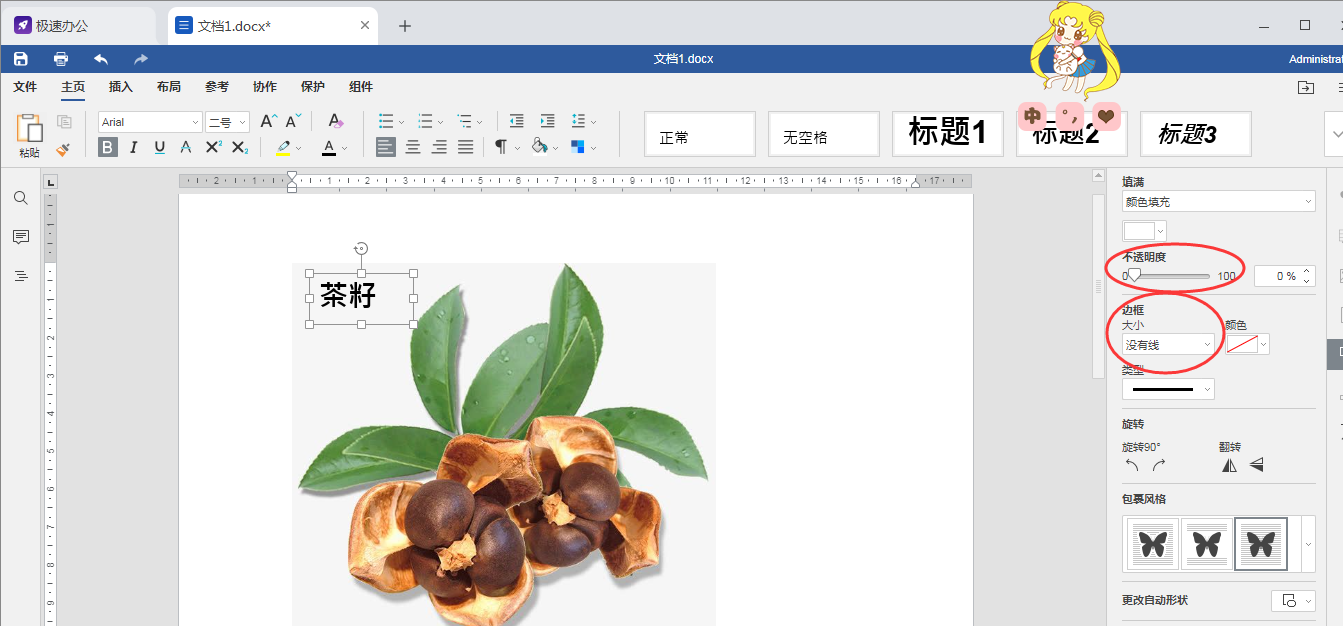The image size is (1343, 626).
Task: Increase paragraph indent
Action: pos(547,121)
